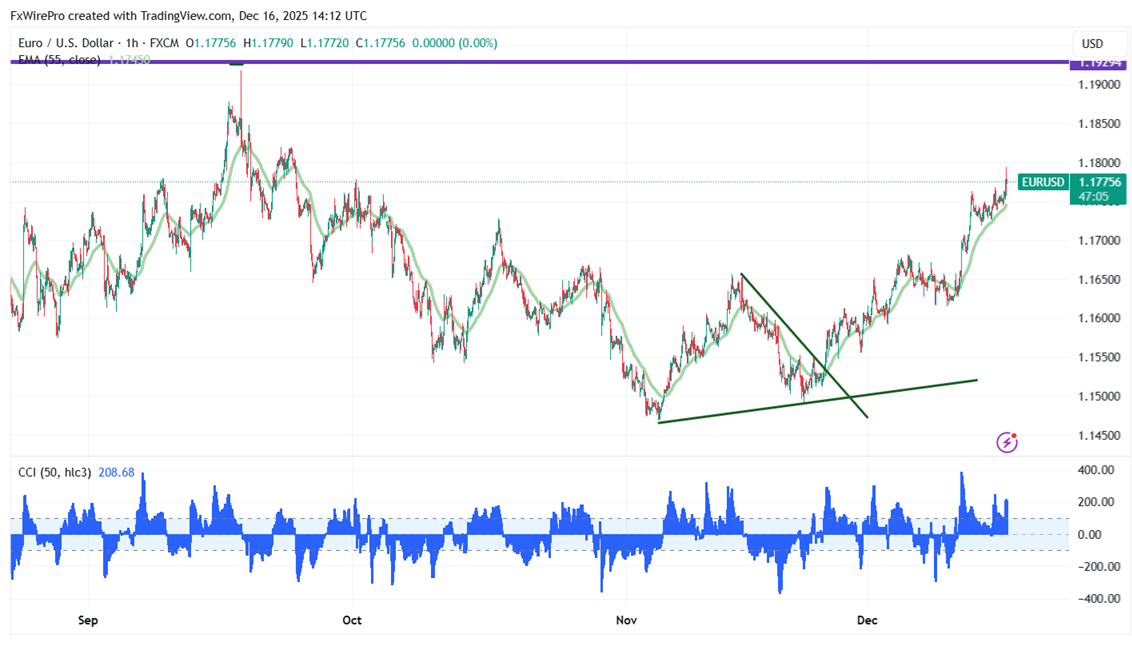Click the open value O1.17756
This screenshot has height=645, width=1132.
pos(211,43)
